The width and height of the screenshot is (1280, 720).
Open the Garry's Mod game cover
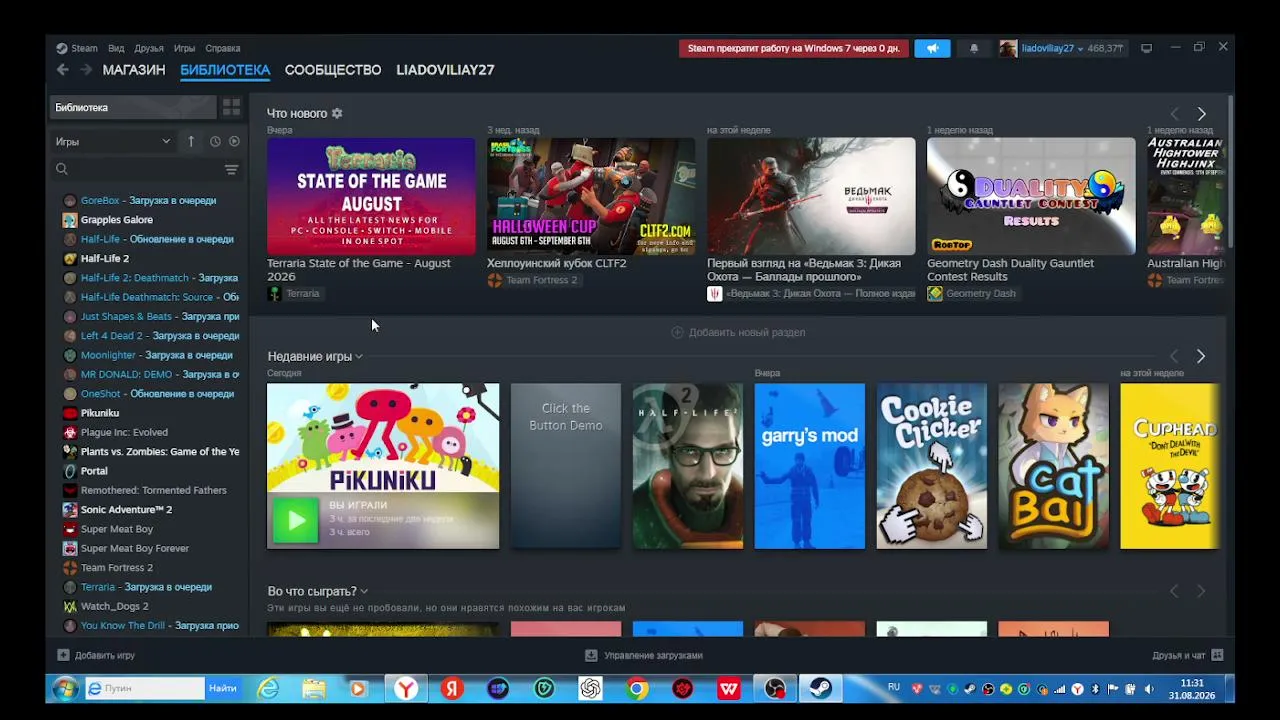point(810,466)
